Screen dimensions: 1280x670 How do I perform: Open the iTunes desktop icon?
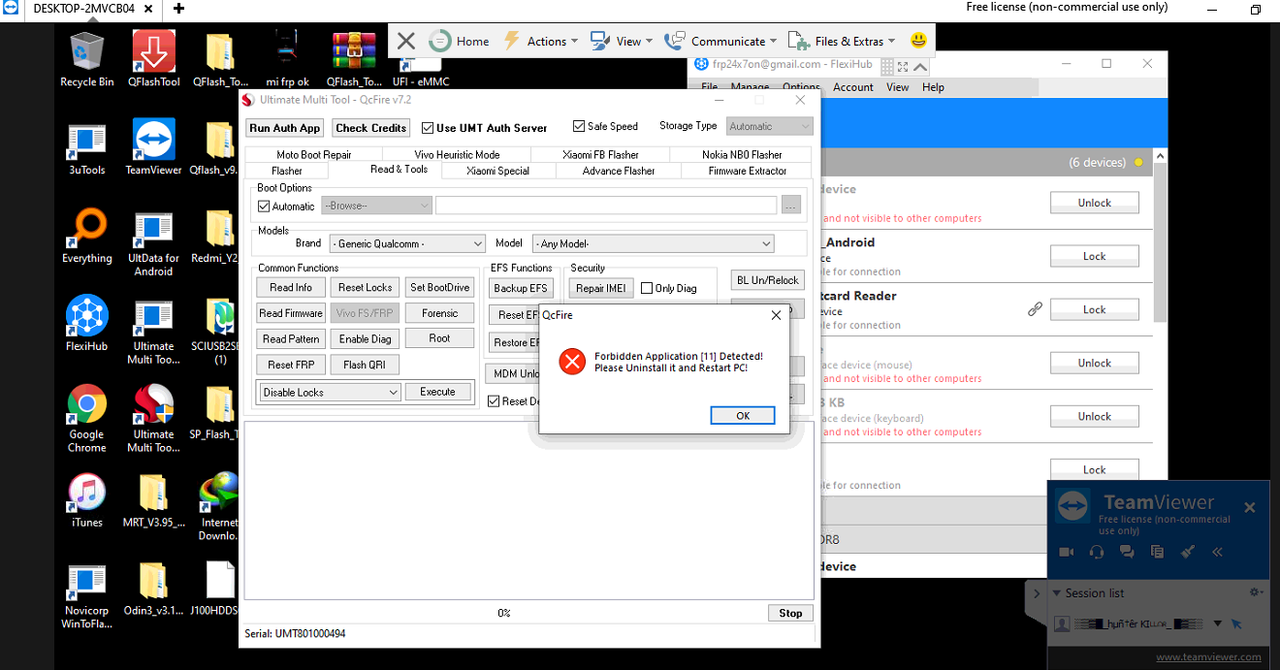click(x=87, y=500)
